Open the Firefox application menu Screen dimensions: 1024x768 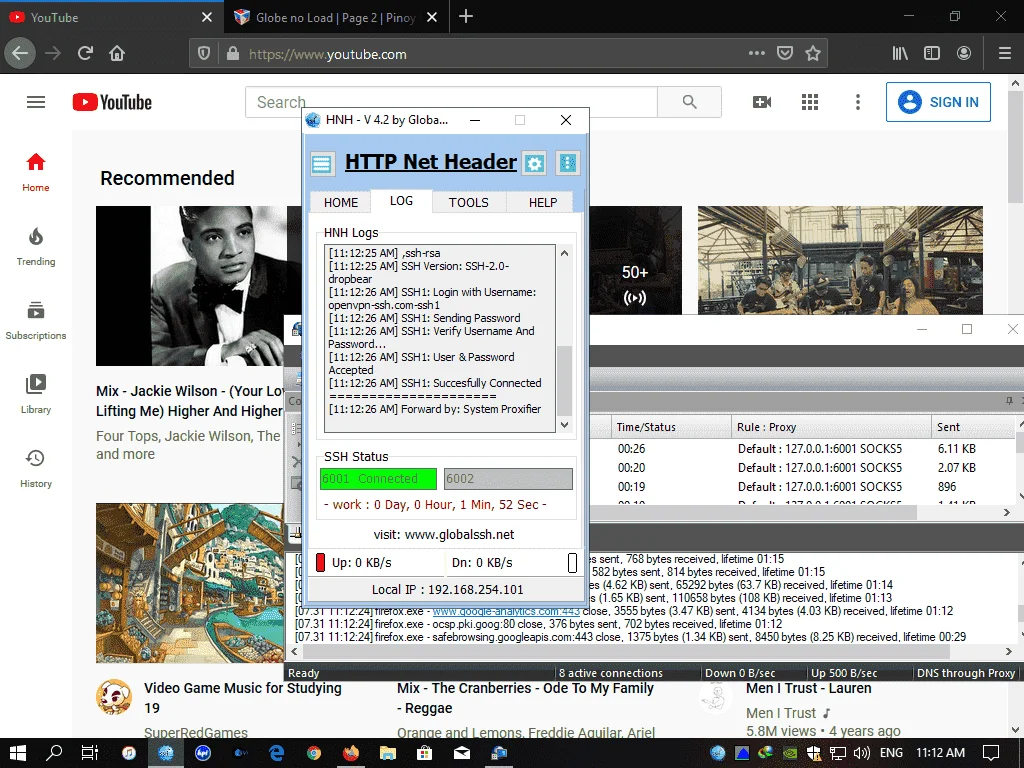[x=1005, y=53]
